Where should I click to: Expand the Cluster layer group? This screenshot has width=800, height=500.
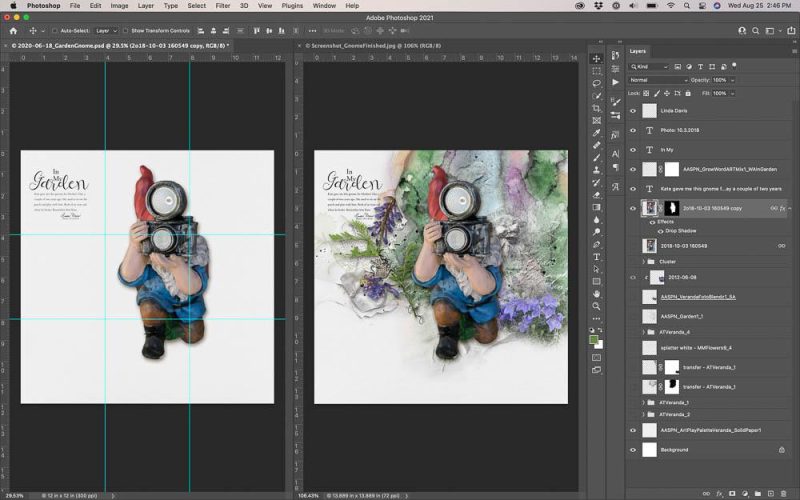[x=644, y=262]
